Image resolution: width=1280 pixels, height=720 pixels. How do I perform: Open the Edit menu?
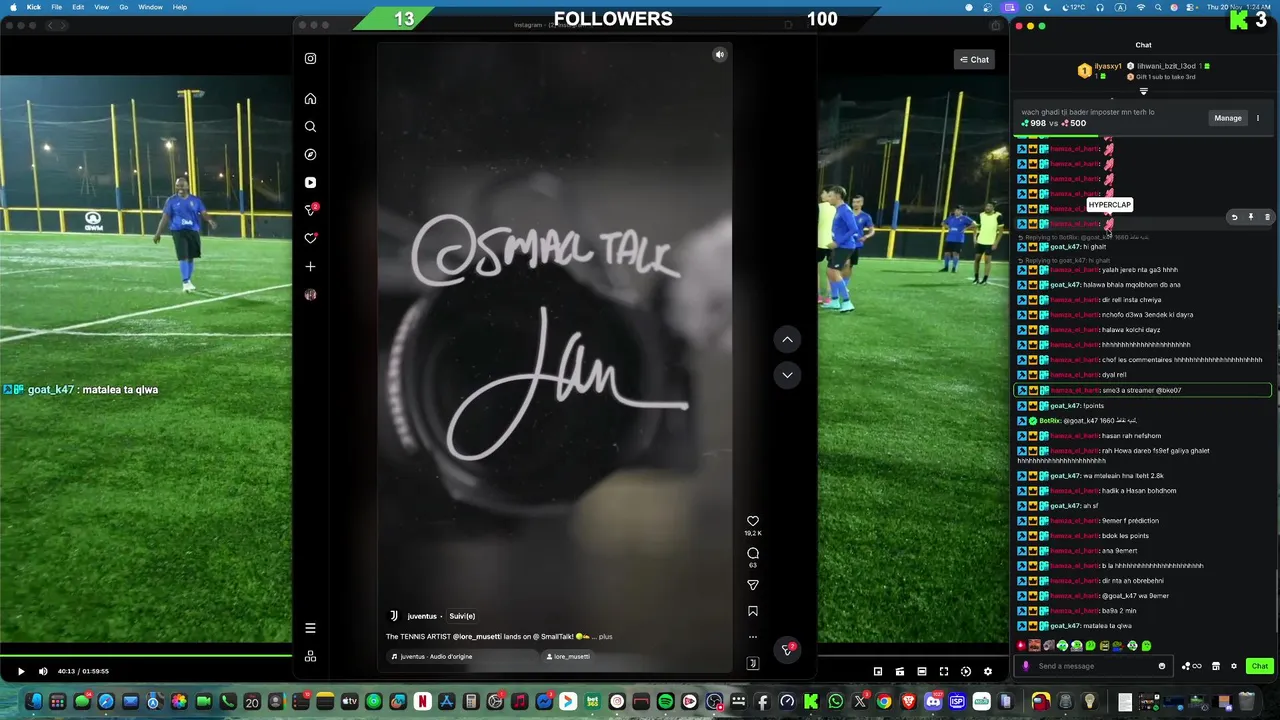[78, 7]
